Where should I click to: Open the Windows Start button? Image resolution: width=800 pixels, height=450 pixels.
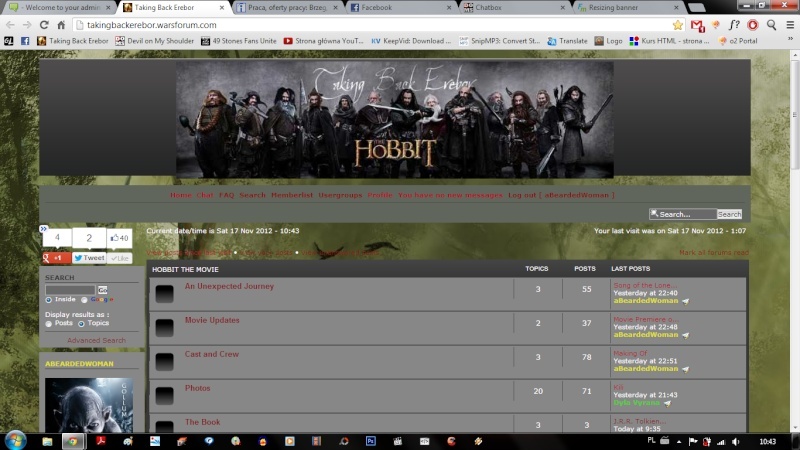(15, 441)
